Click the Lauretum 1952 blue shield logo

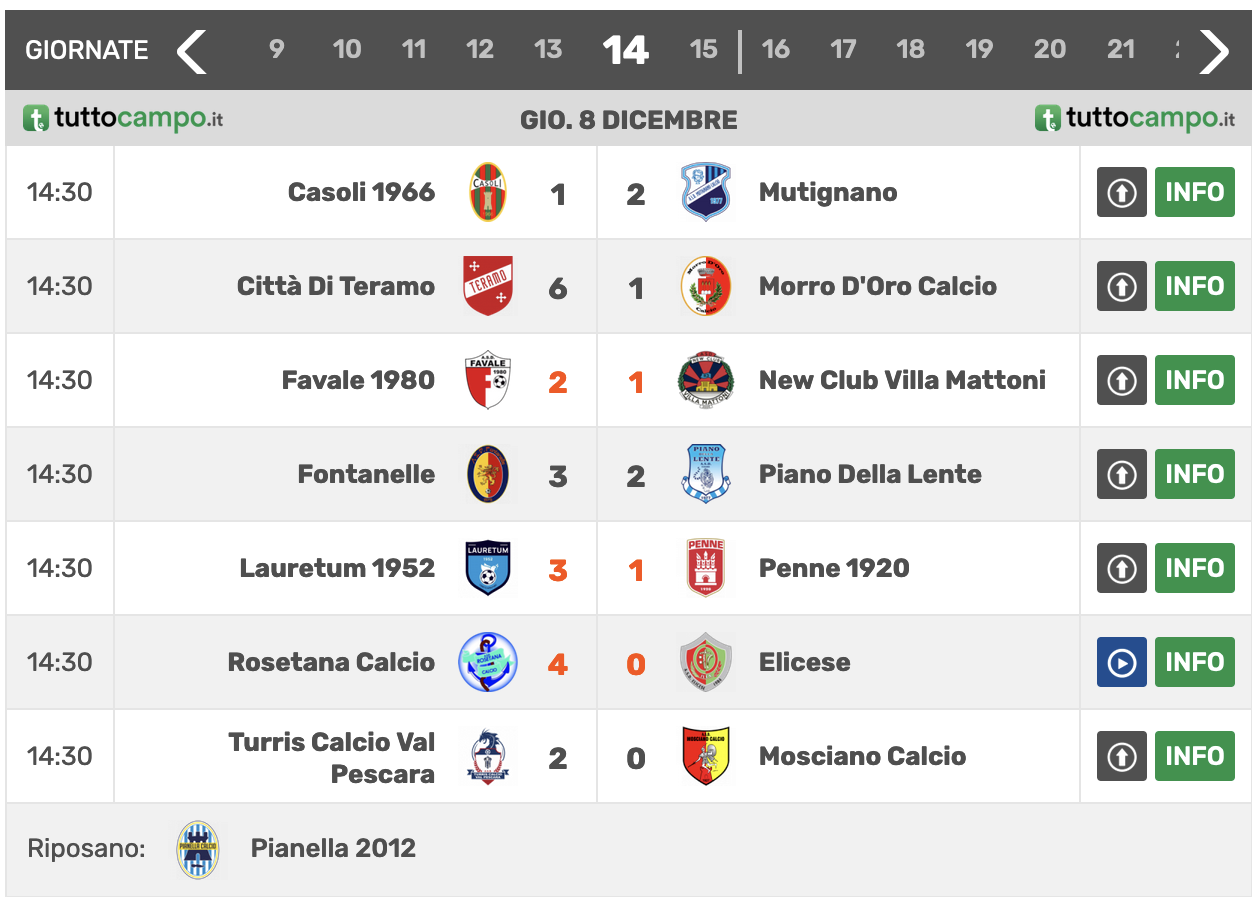(x=488, y=568)
